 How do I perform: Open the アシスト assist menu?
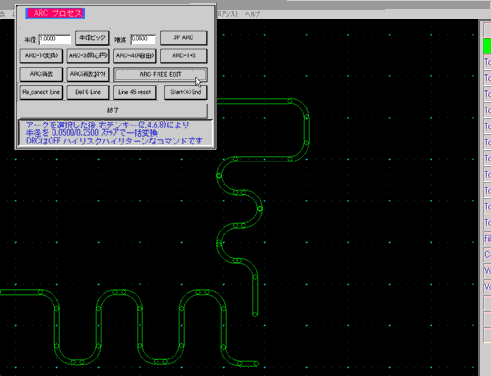(x=228, y=14)
